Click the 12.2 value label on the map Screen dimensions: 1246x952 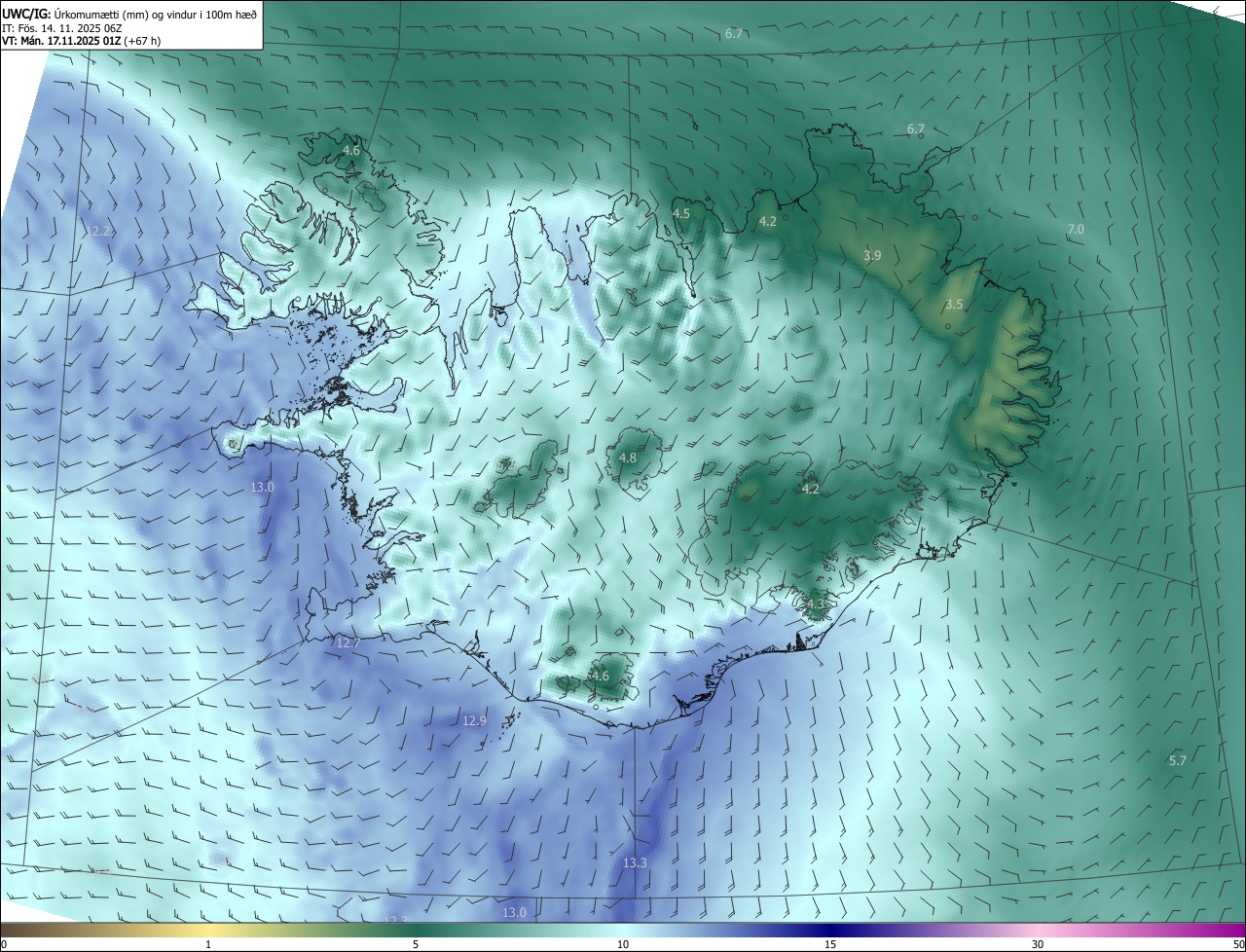click(x=98, y=232)
